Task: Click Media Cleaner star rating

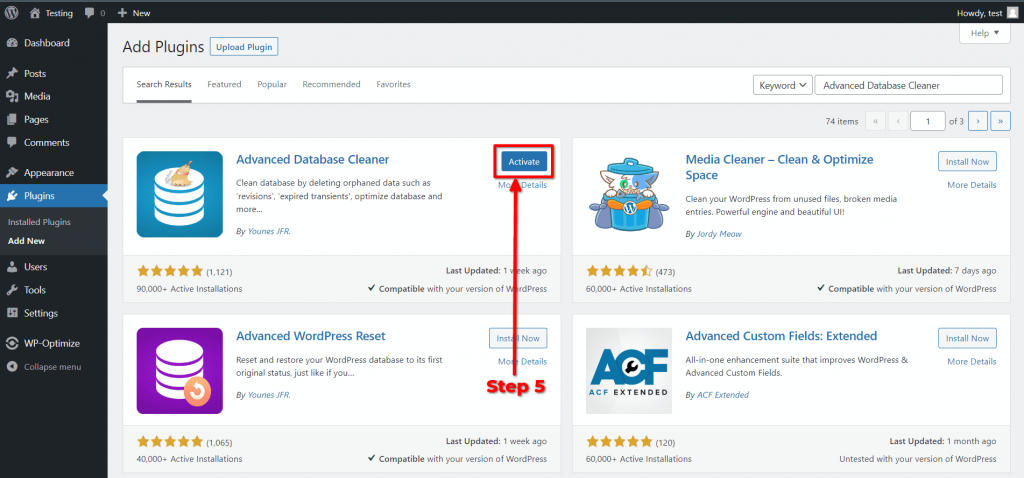Action: click(x=619, y=271)
